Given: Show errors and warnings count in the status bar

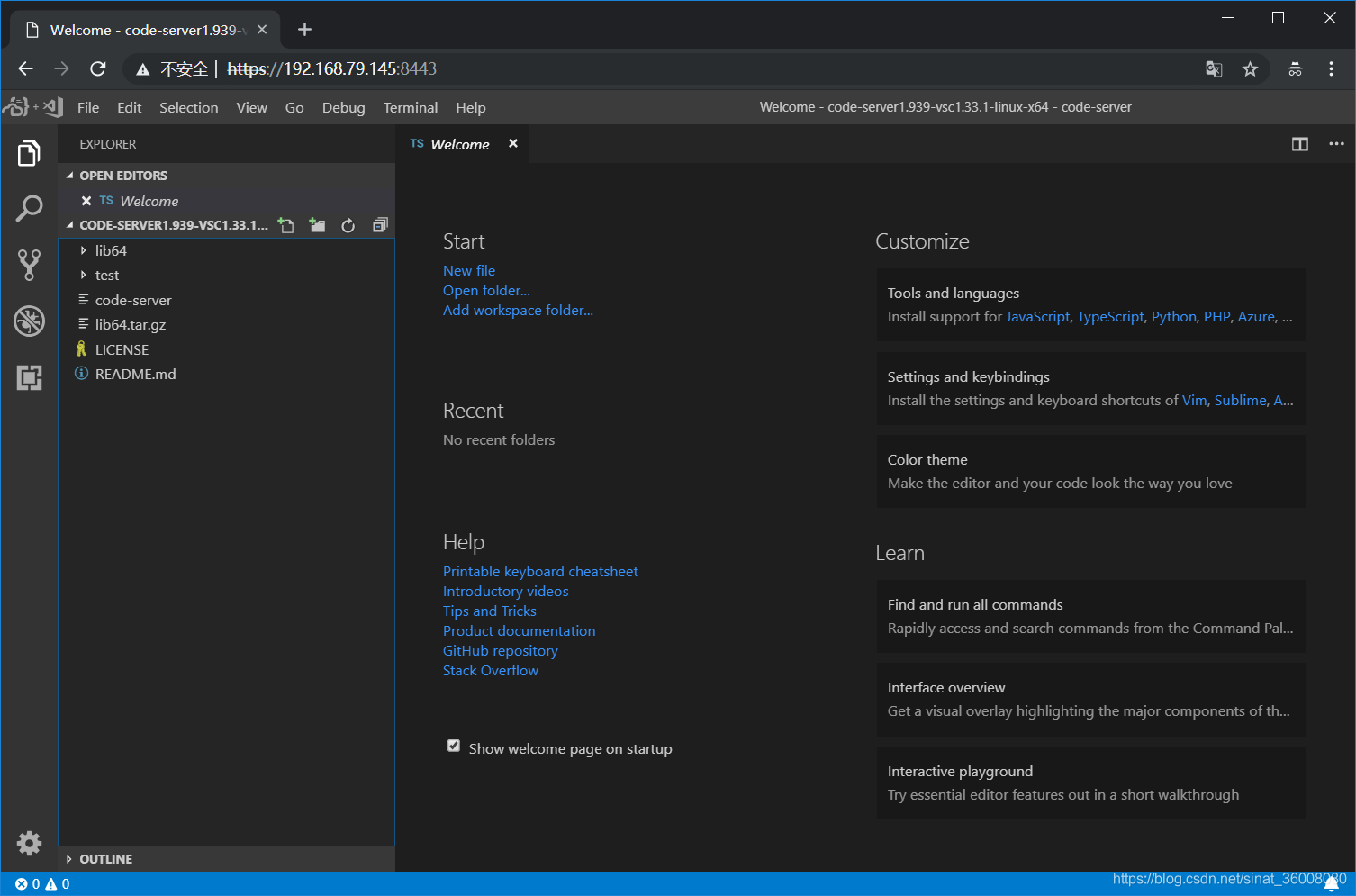Looking at the screenshot, I should pos(42,884).
